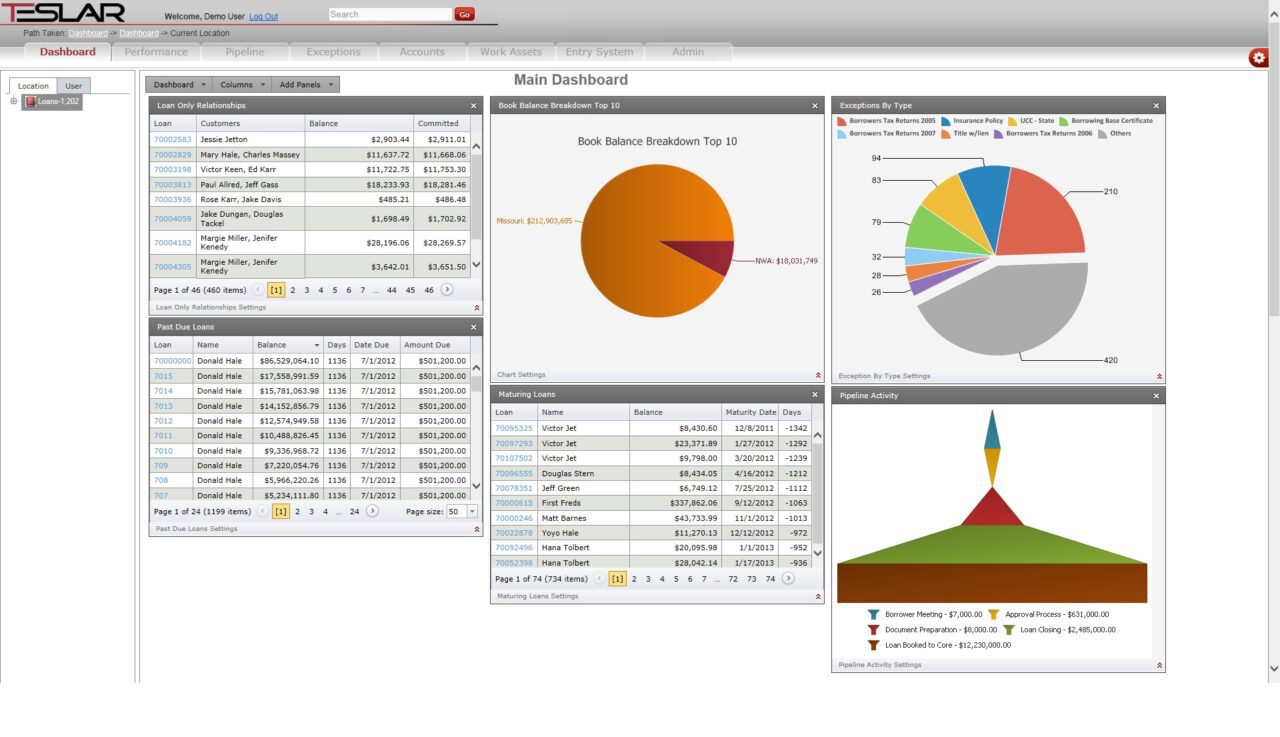Viewport: 1280px width, 737px height.
Task: Switch to the Work Assets tab
Action: click(511, 52)
